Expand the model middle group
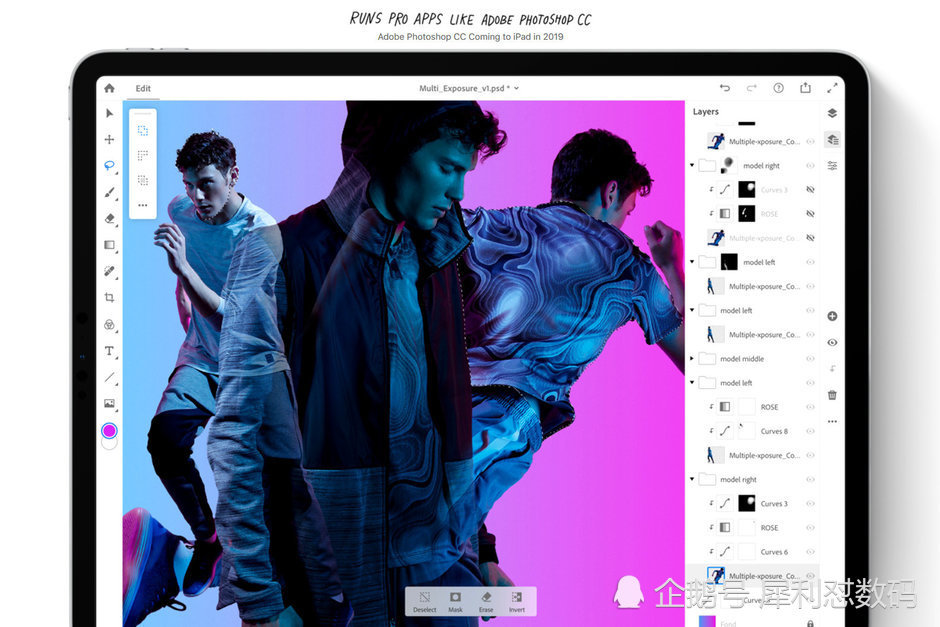The height and width of the screenshot is (627, 940). [692, 358]
